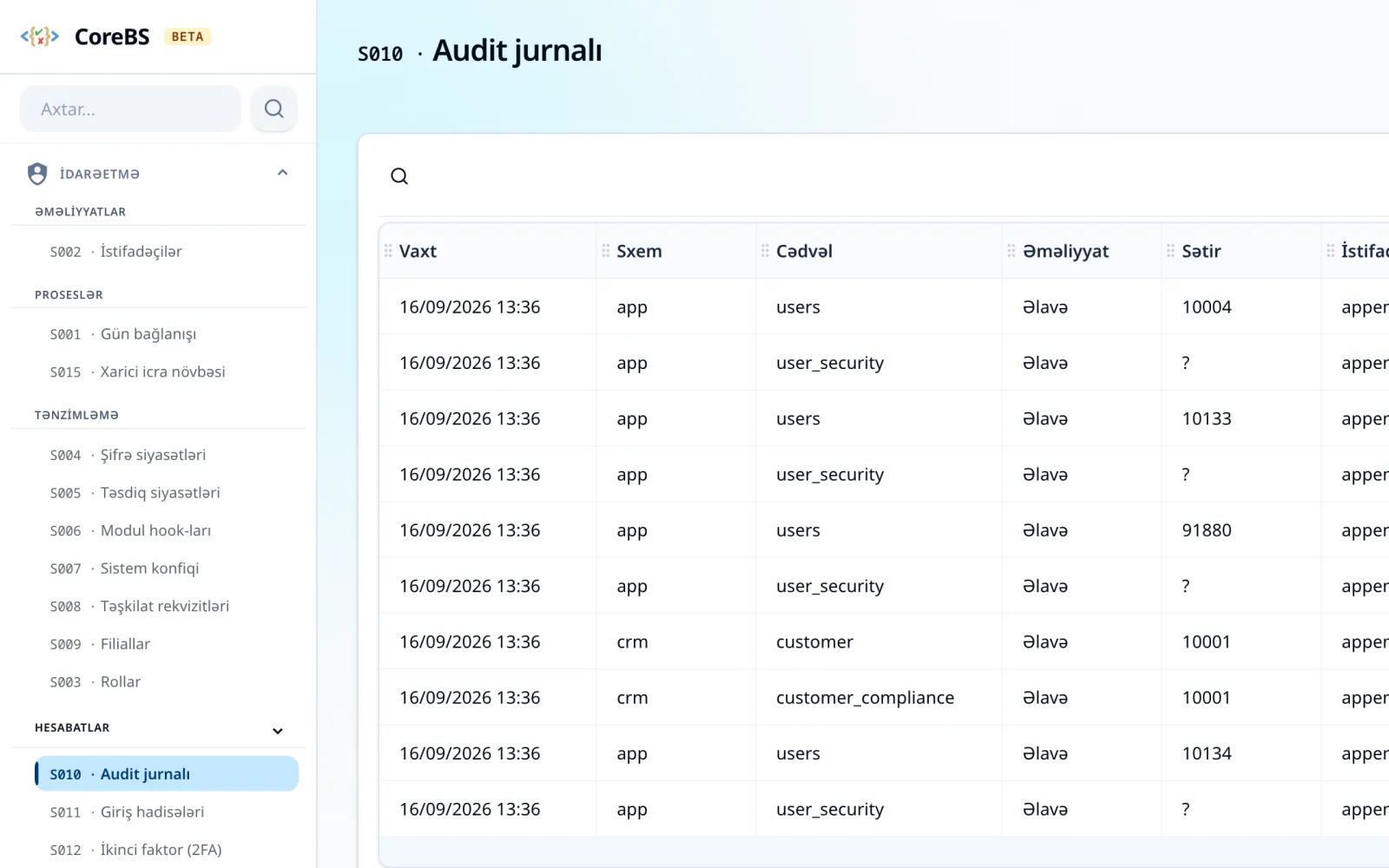Click the Cədvəl column drag handle
1389x868 pixels.
[765, 251]
